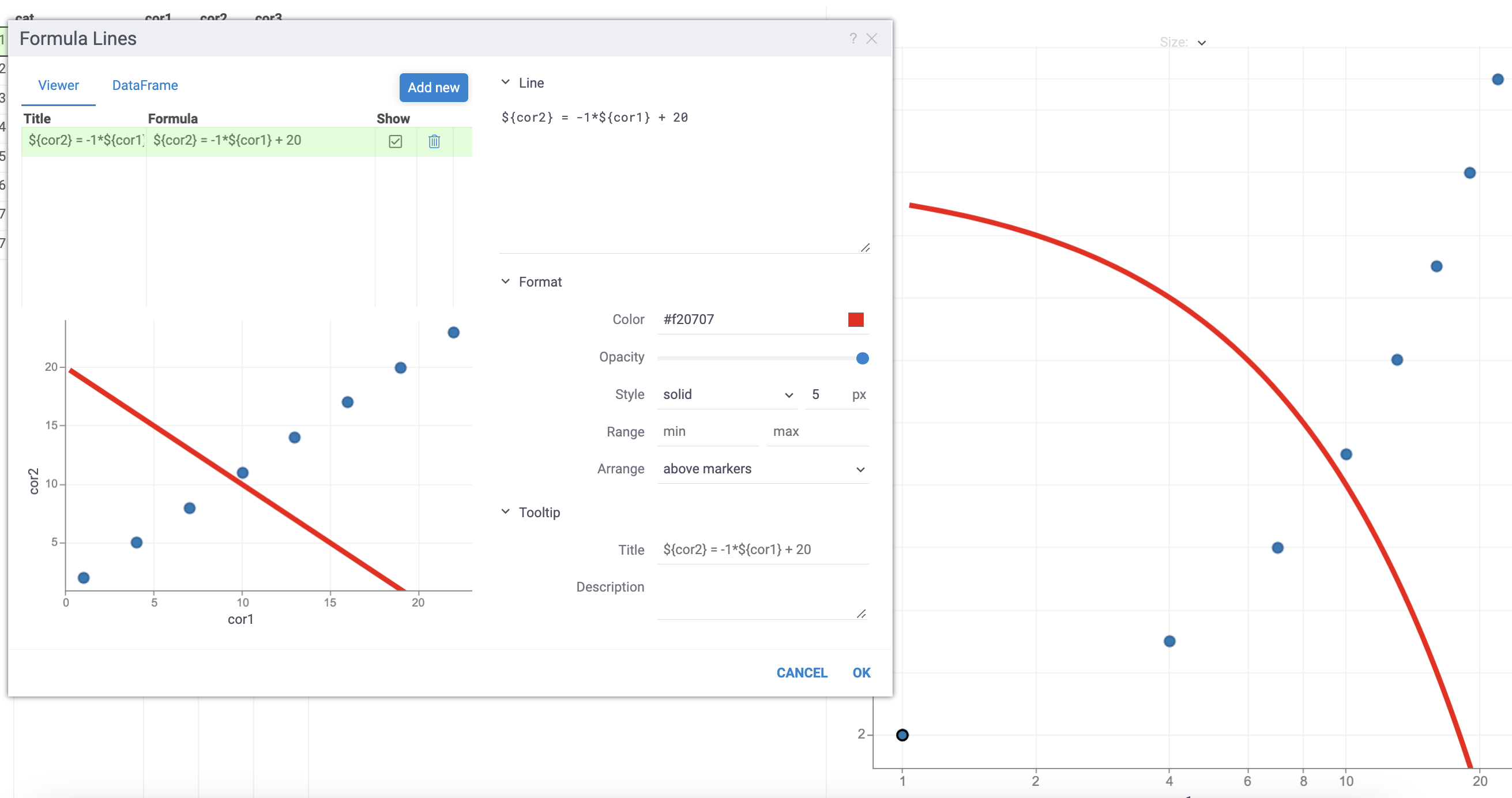Open the Formula Lines help via question mark icon

pyautogui.click(x=852, y=38)
